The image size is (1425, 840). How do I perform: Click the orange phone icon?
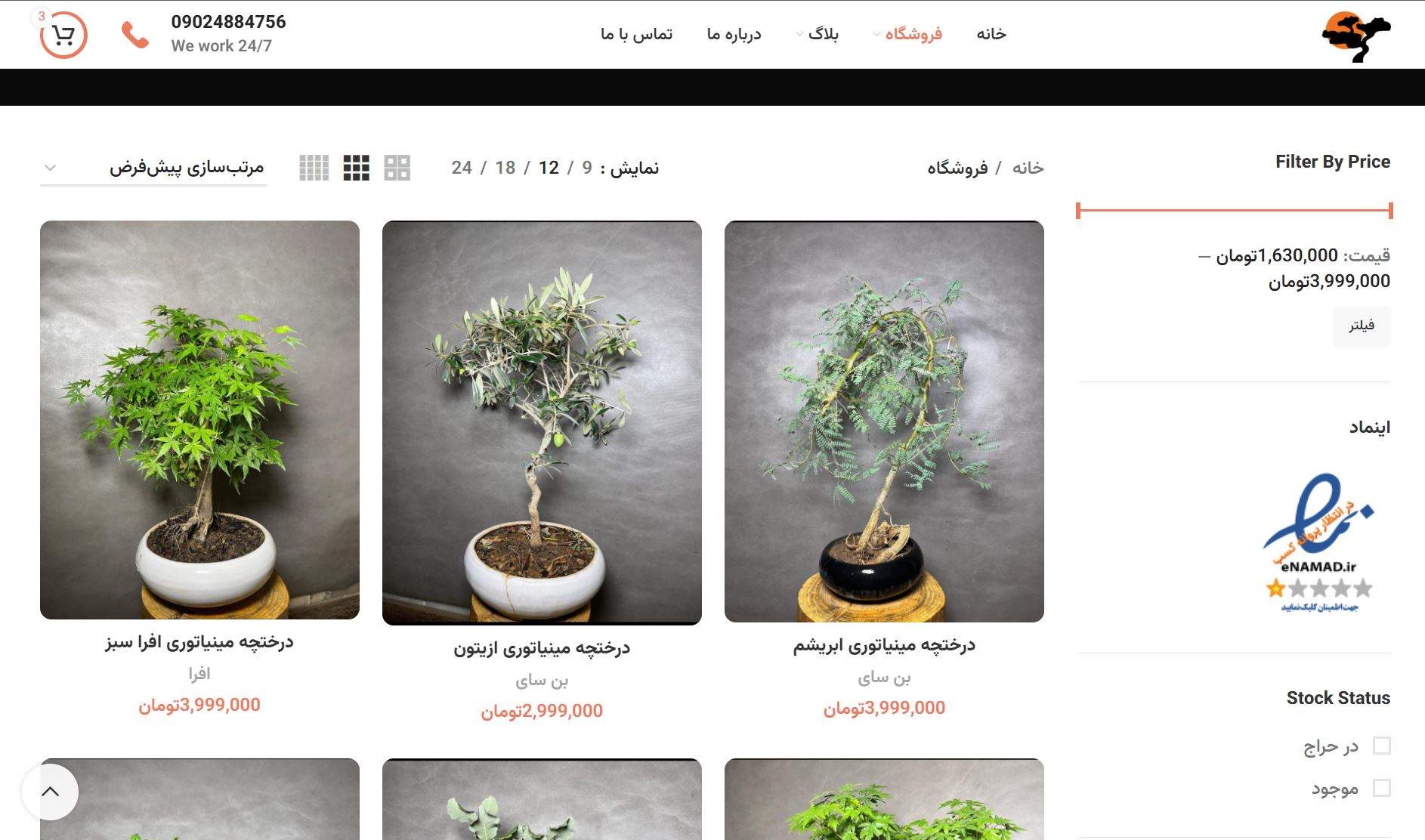pyautogui.click(x=135, y=35)
